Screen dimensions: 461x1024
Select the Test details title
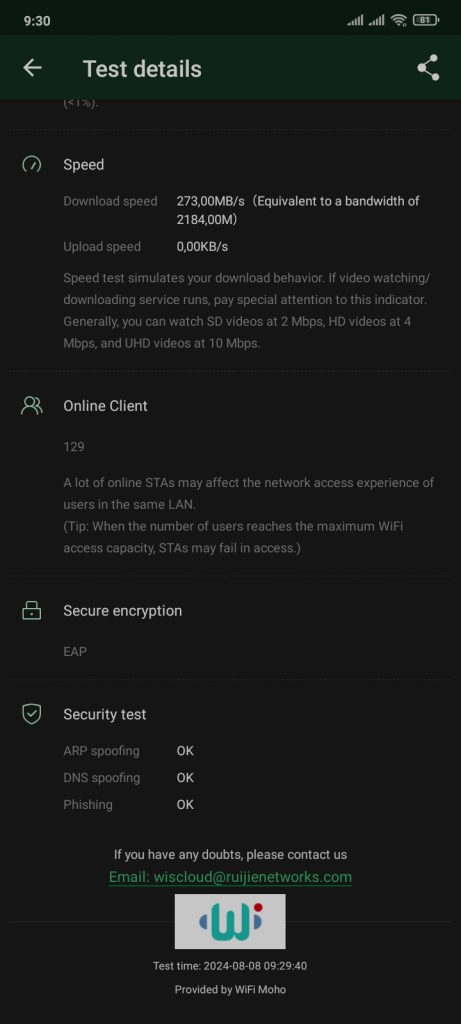[142, 69]
